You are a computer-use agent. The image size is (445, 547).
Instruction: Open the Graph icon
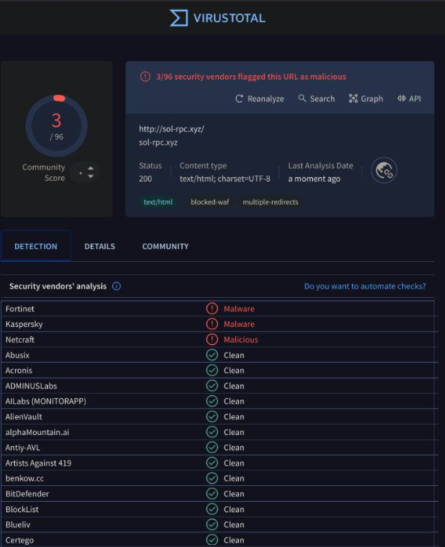353,99
